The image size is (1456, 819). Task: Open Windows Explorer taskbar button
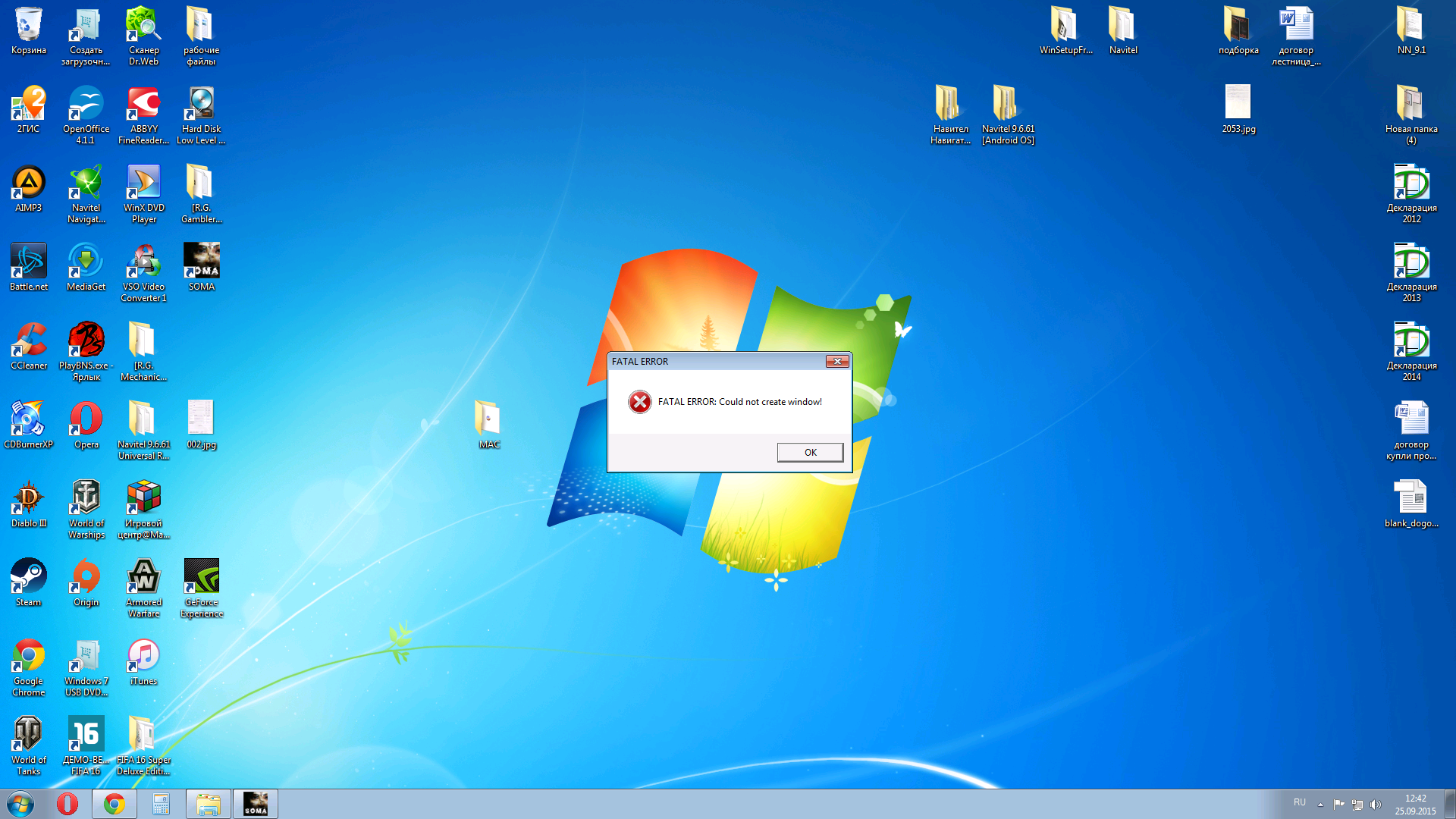(x=207, y=803)
